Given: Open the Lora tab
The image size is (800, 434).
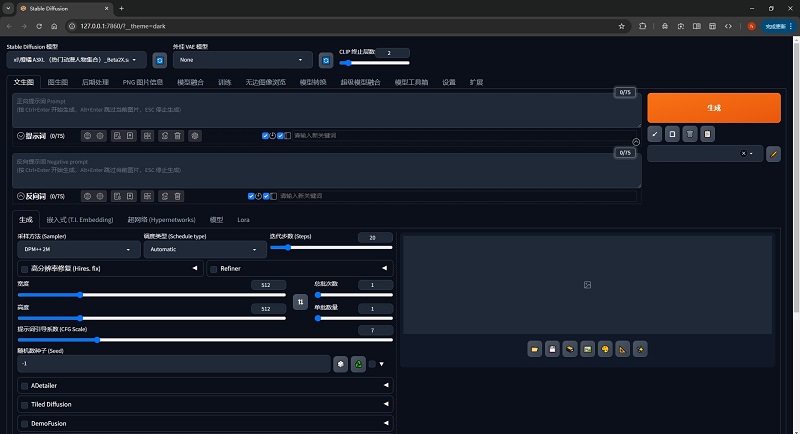Looking at the screenshot, I should 243,219.
